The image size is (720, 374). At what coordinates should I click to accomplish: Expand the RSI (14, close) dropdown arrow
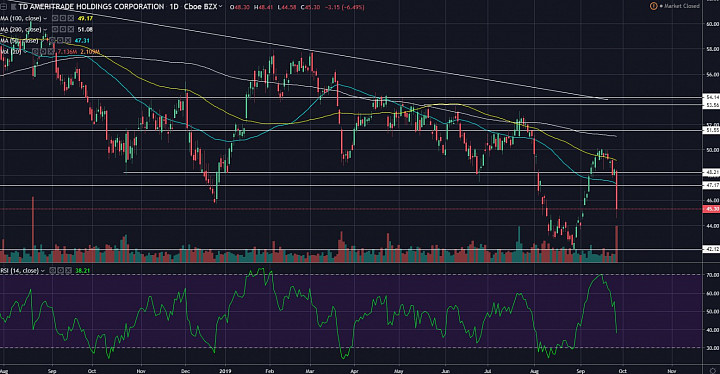(43, 271)
